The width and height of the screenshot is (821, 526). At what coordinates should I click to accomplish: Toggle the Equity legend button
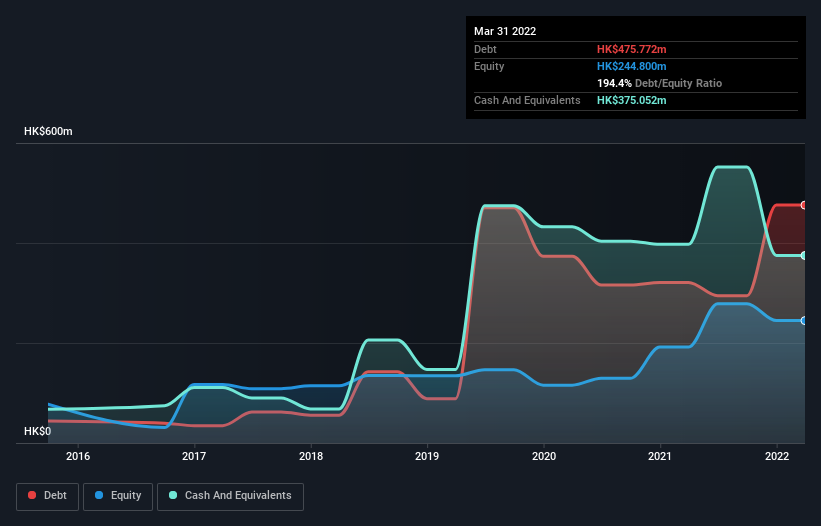(x=118, y=496)
